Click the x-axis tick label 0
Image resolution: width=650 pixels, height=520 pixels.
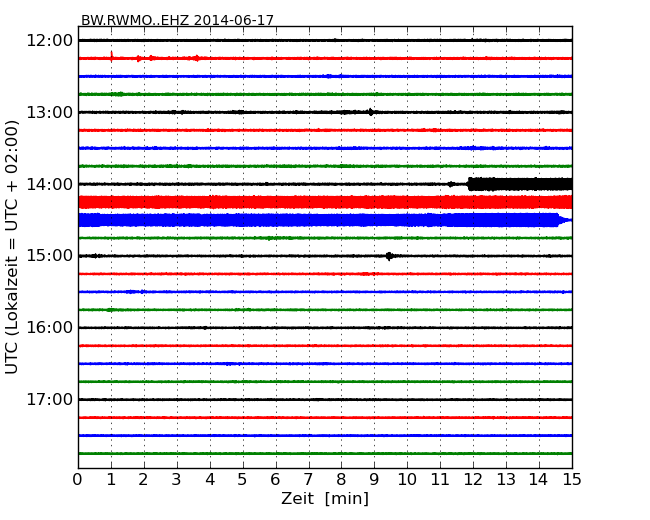tap(78, 480)
